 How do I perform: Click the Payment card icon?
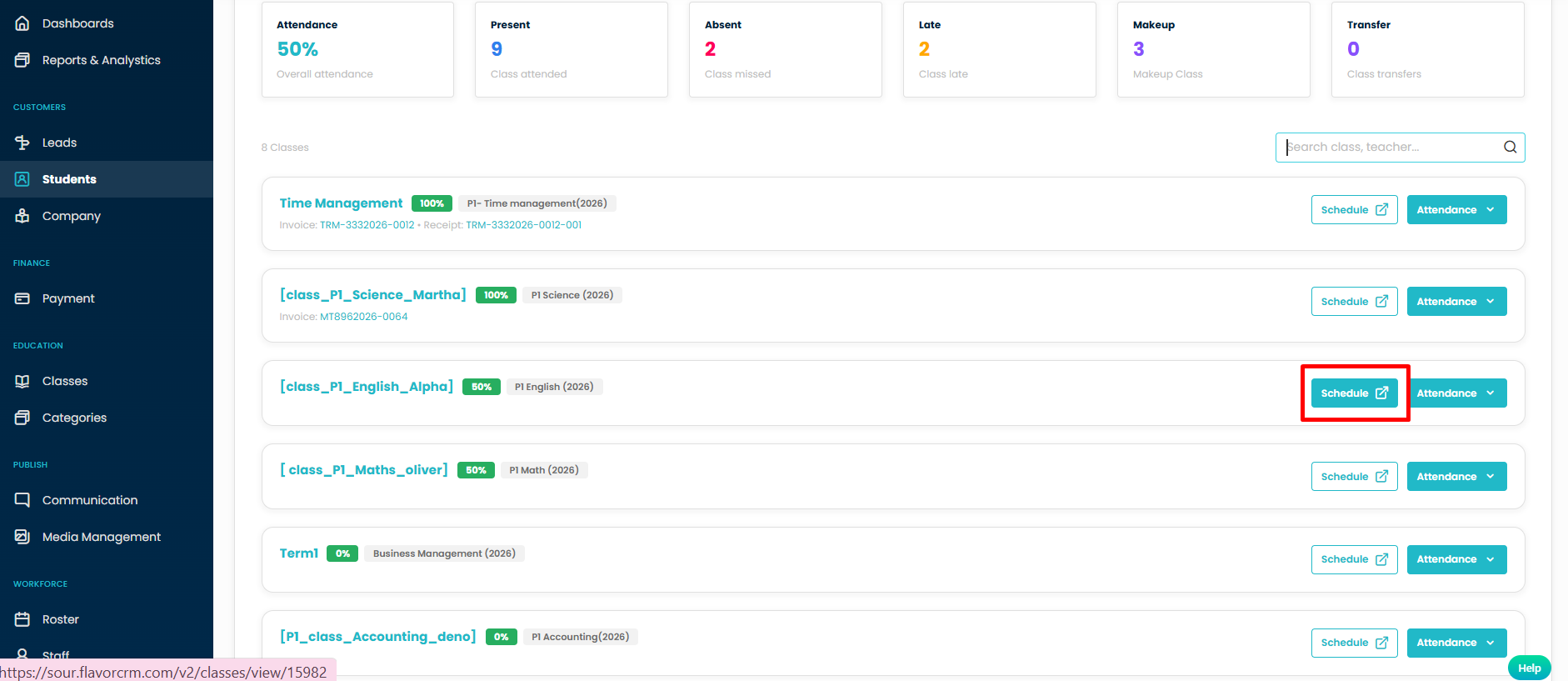[22, 298]
